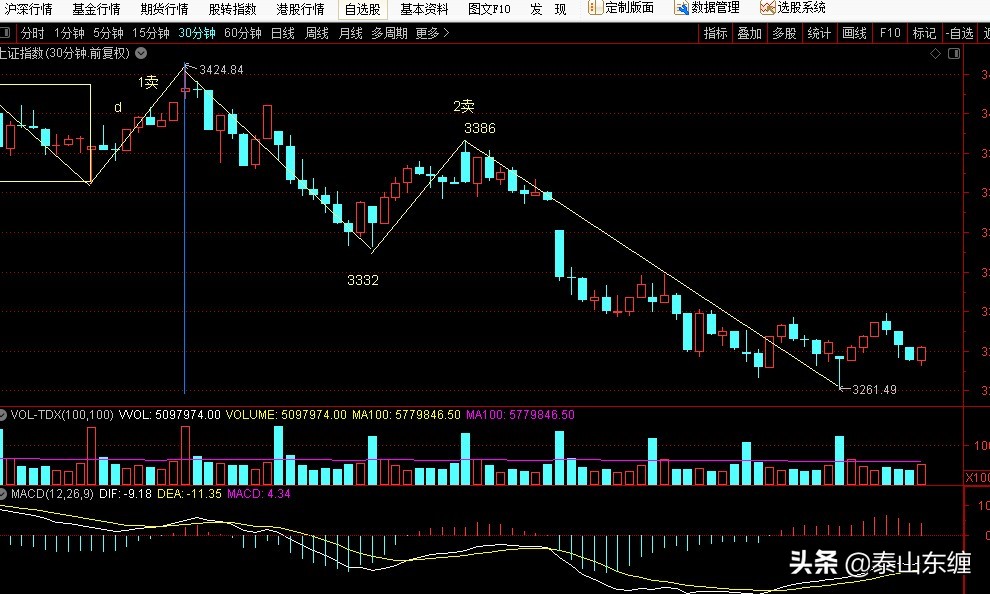The image size is (990, 594).
Task: Click the F10 toolbar button
Action: click(x=890, y=33)
